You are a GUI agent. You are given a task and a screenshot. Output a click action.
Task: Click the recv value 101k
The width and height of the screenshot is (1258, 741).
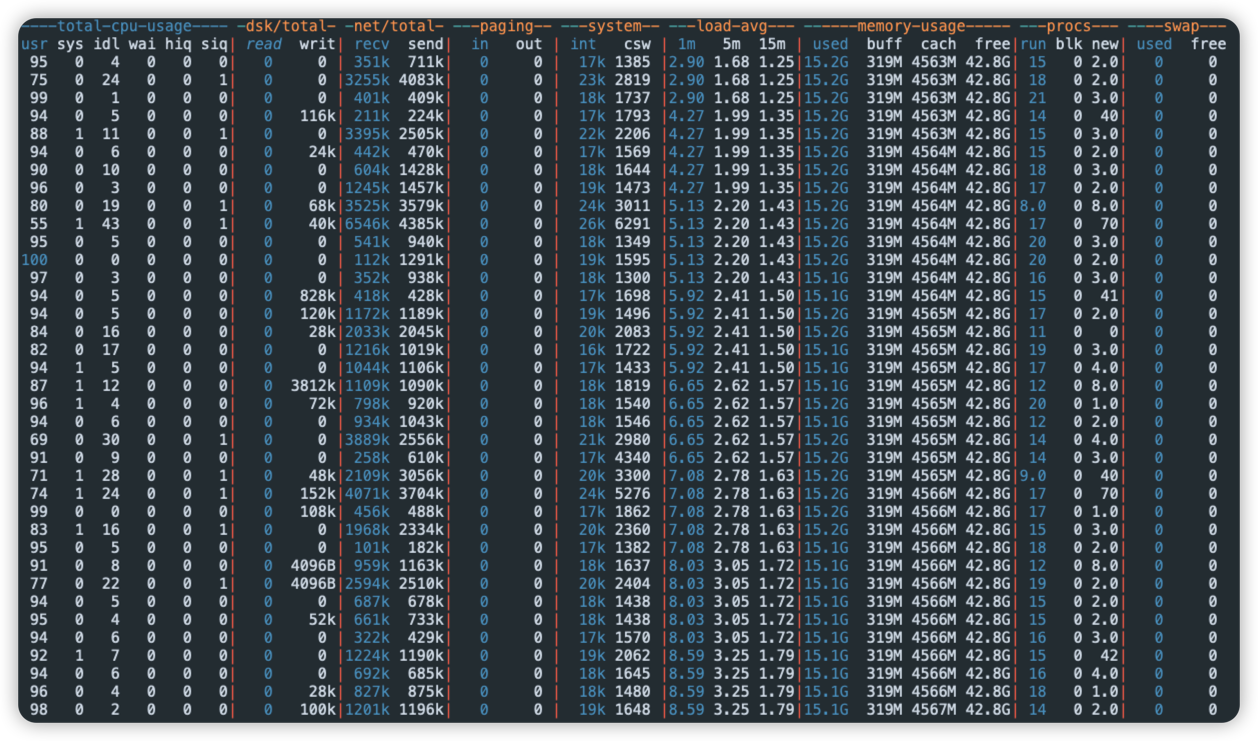click(372, 548)
